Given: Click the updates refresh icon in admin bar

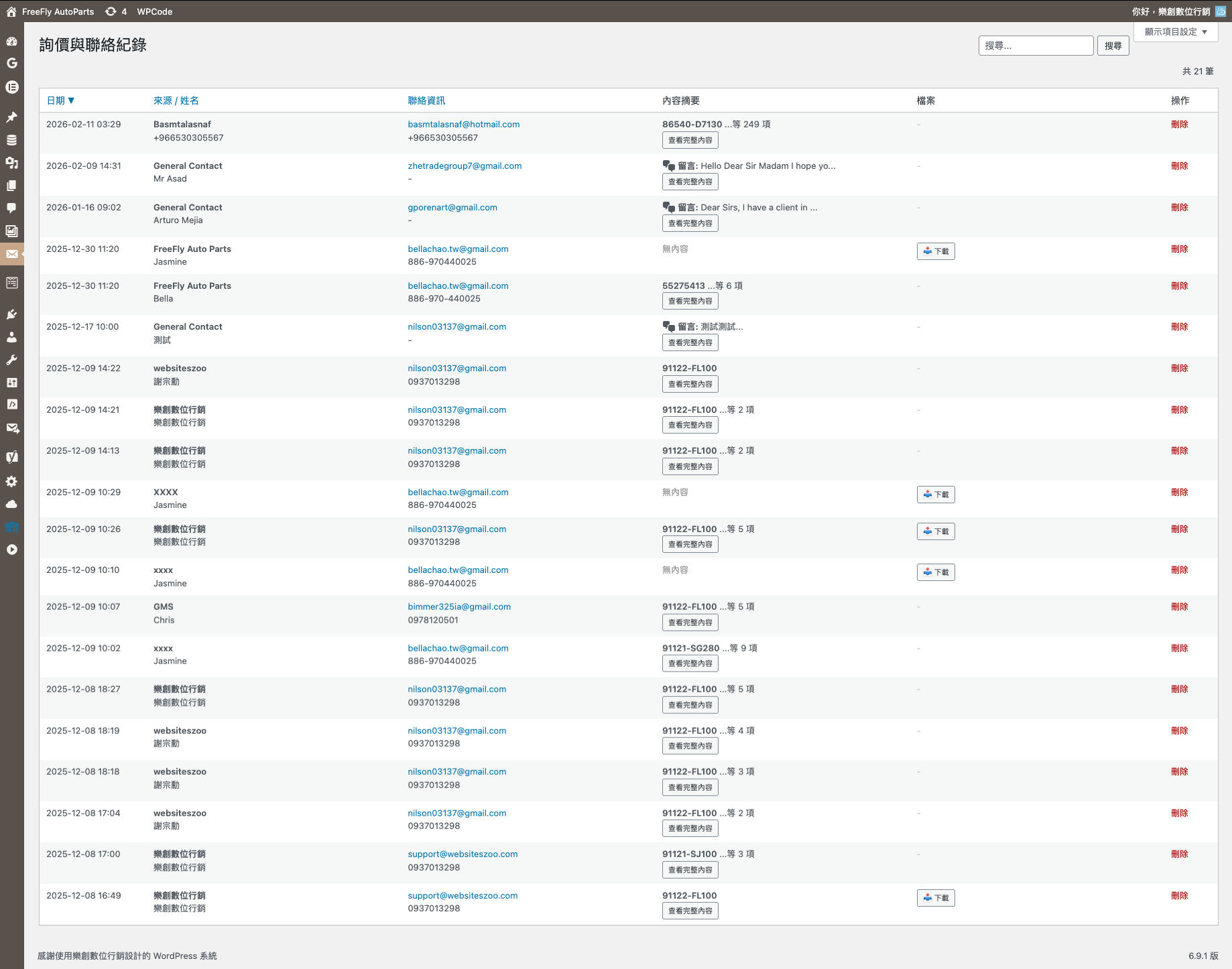Looking at the screenshot, I should pos(111,11).
